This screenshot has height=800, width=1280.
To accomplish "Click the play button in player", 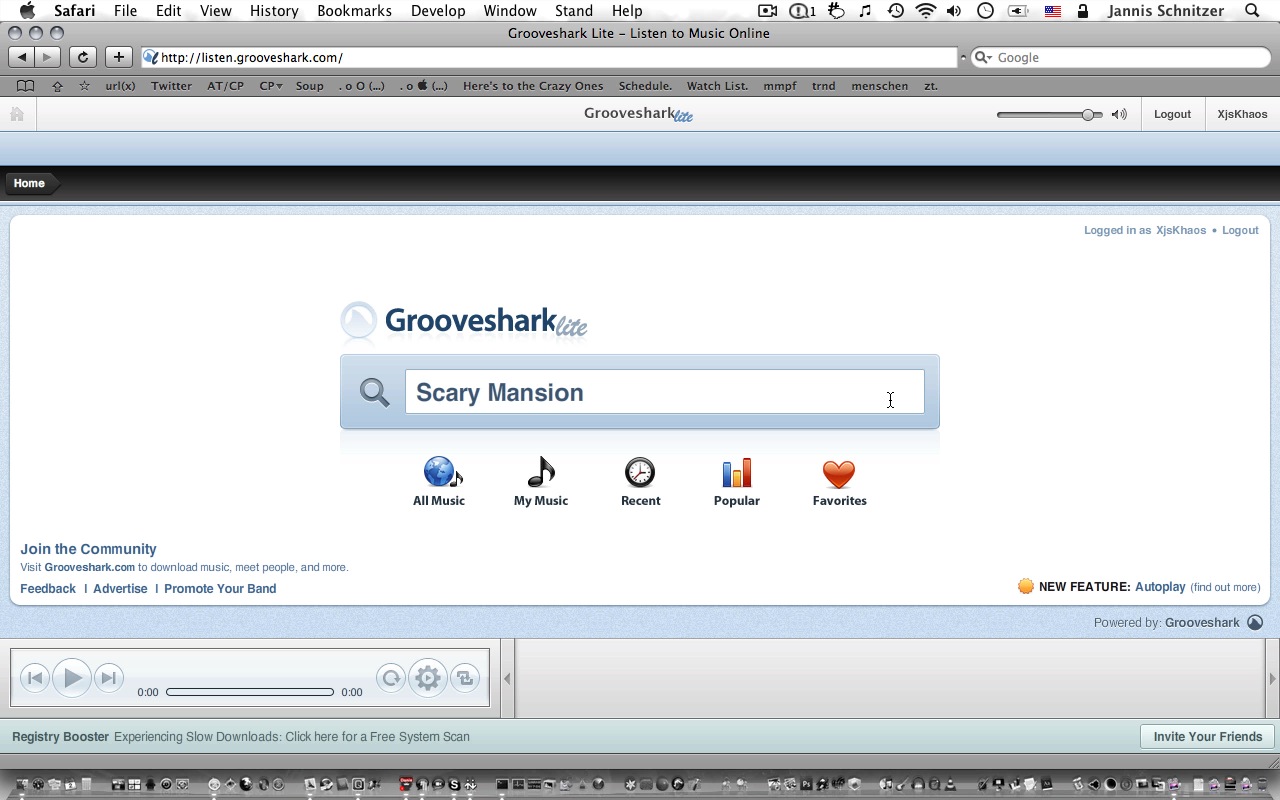I will tap(72, 678).
